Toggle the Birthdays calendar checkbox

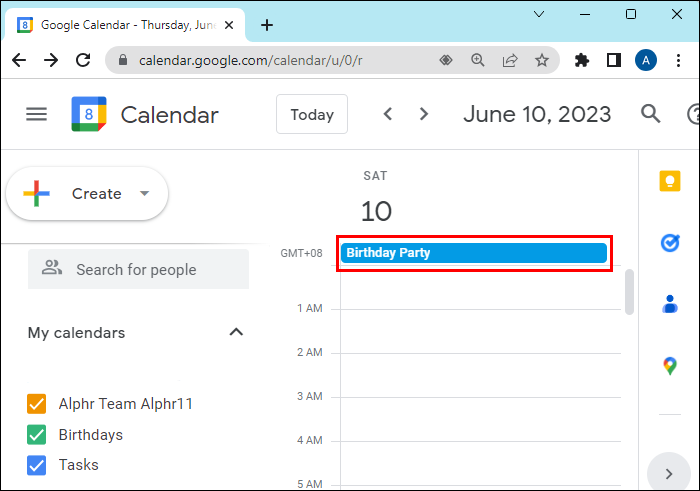click(x=37, y=435)
